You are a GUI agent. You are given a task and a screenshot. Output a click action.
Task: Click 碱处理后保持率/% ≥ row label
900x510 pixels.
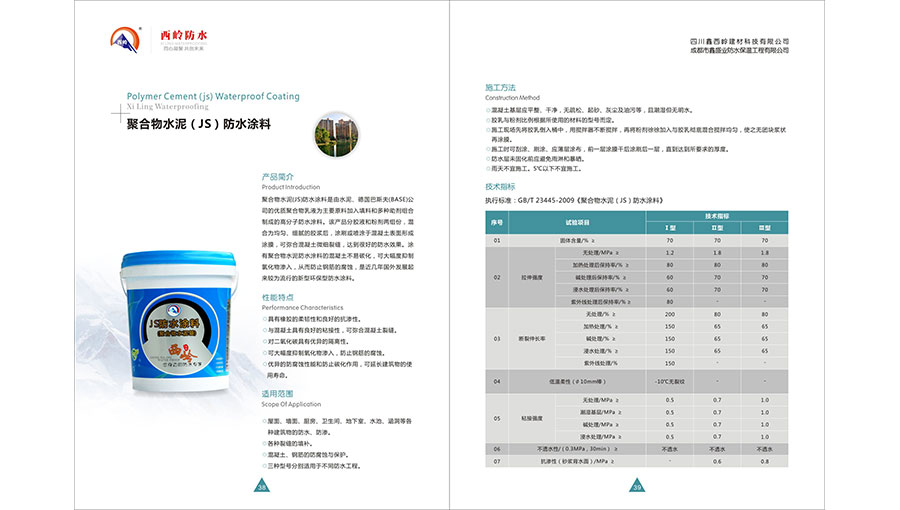click(600, 277)
